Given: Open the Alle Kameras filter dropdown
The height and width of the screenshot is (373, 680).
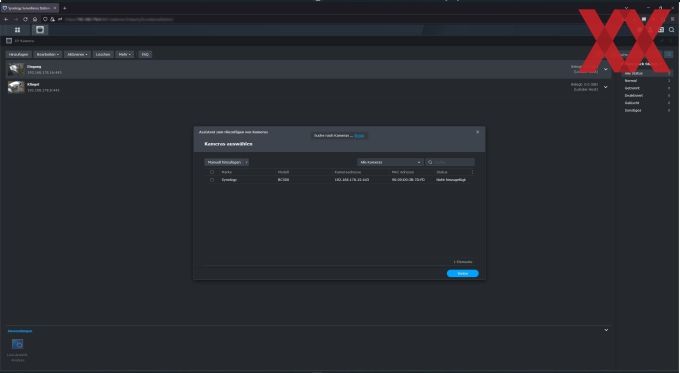Looking at the screenshot, I should [x=390, y=162].
